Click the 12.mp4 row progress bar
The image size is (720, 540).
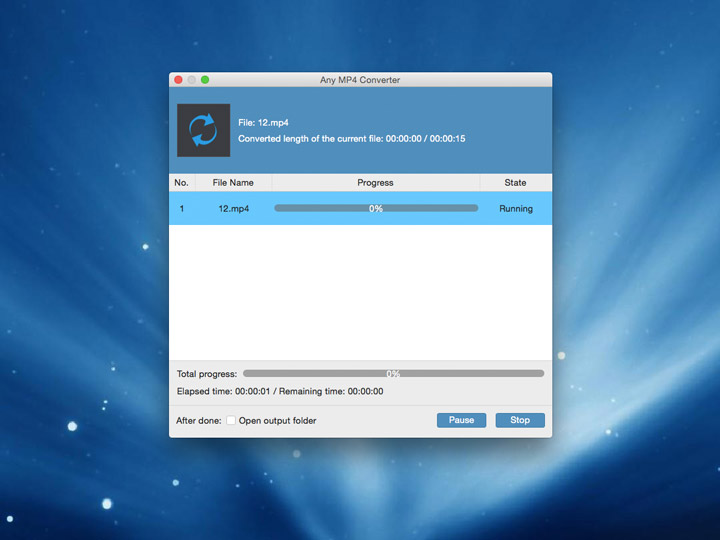point(376,208)
